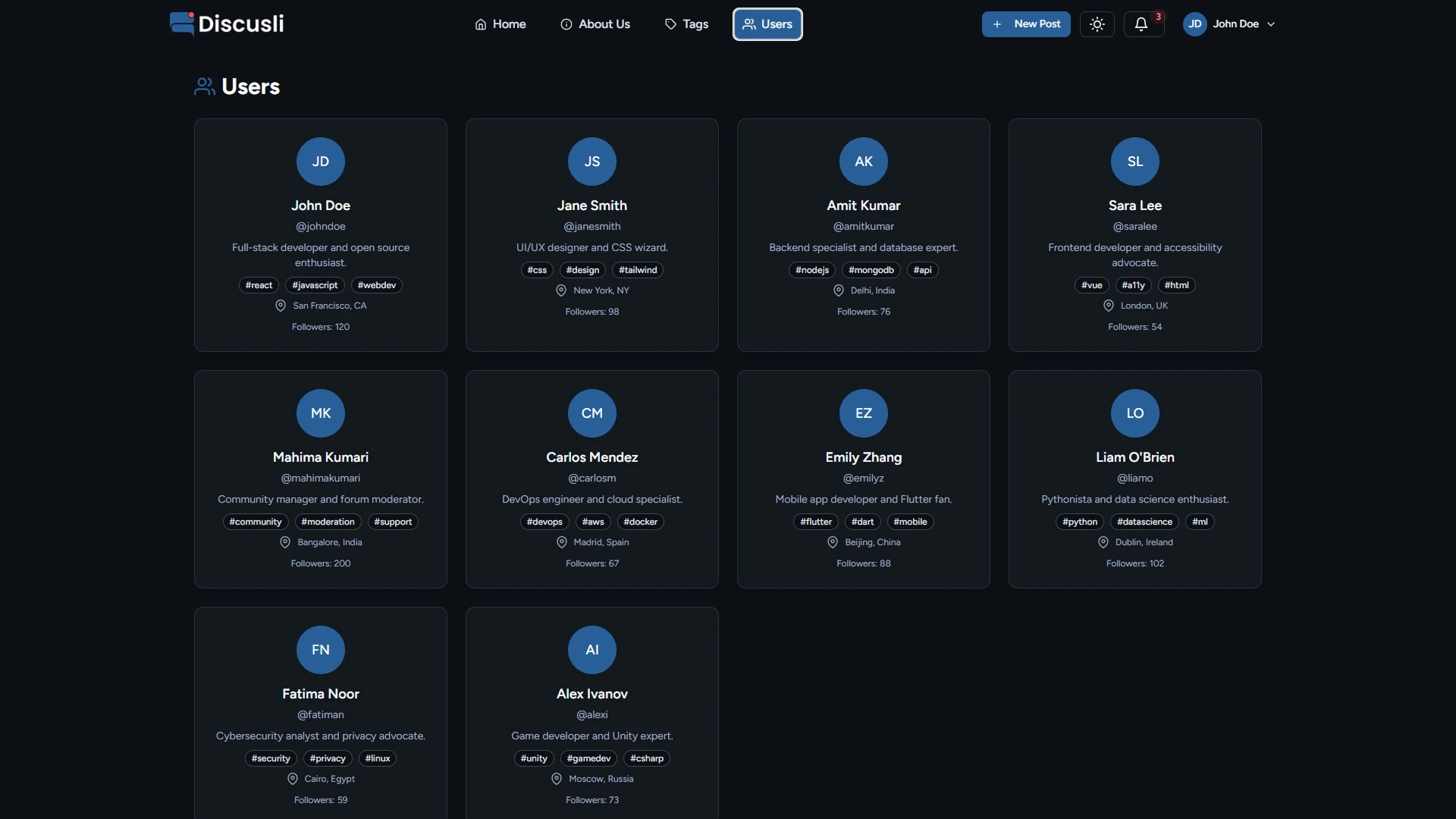Open Carlos Mendez's CM avatar
This screenshot has height=819, width=1456.
592,413
